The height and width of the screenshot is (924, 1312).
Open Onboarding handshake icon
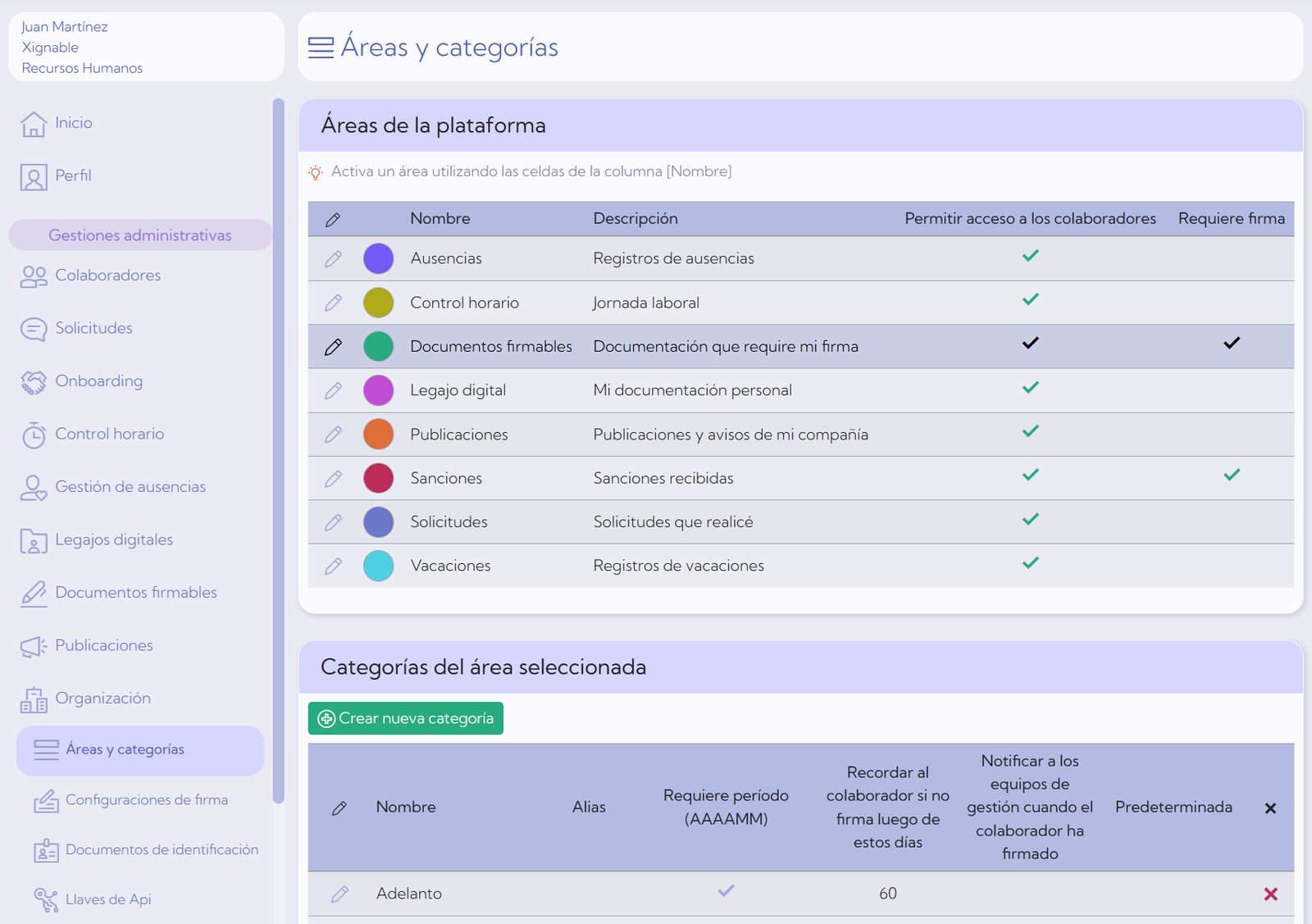34,382
